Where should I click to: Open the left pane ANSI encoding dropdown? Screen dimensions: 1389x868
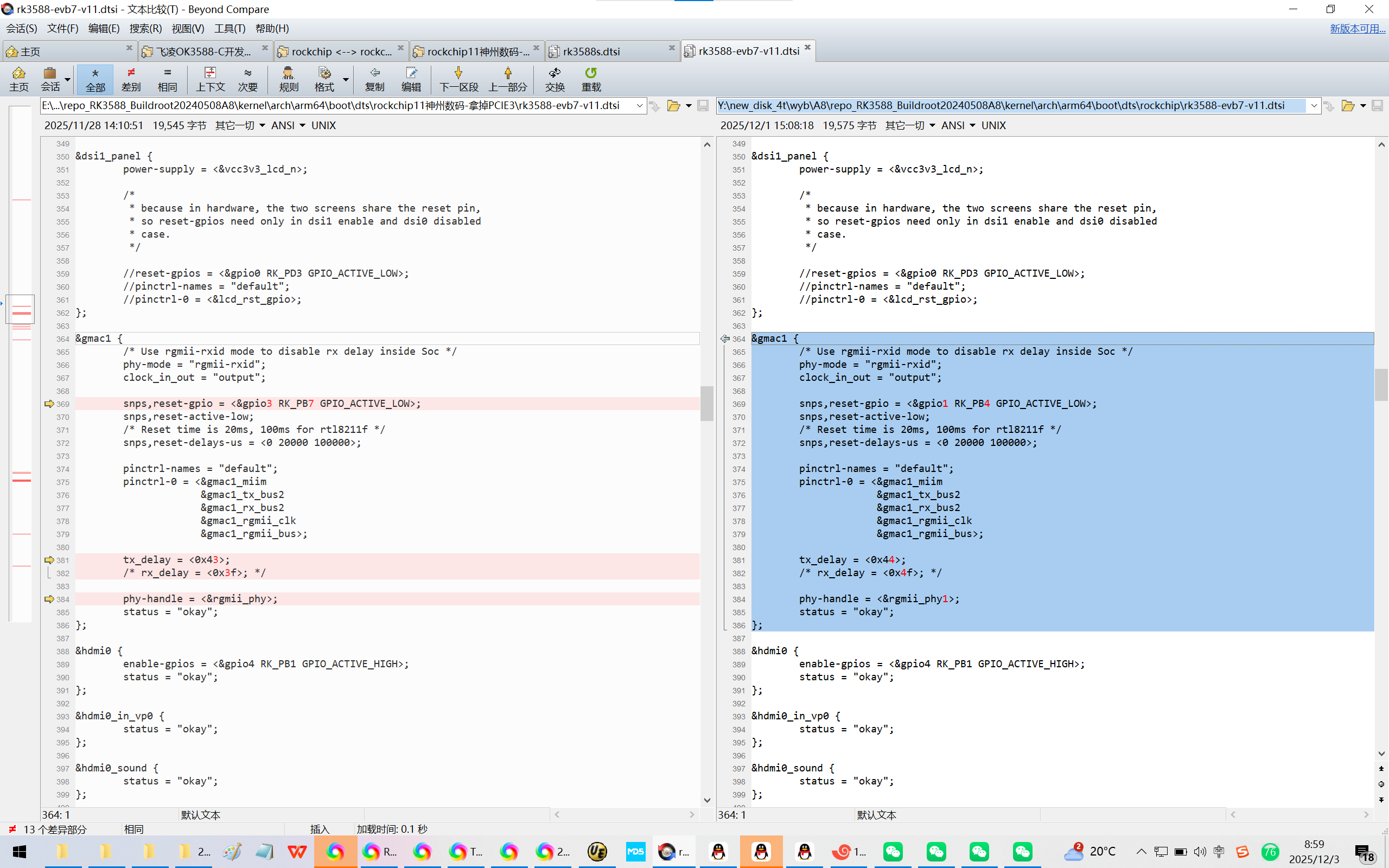[x=289, y=125]
